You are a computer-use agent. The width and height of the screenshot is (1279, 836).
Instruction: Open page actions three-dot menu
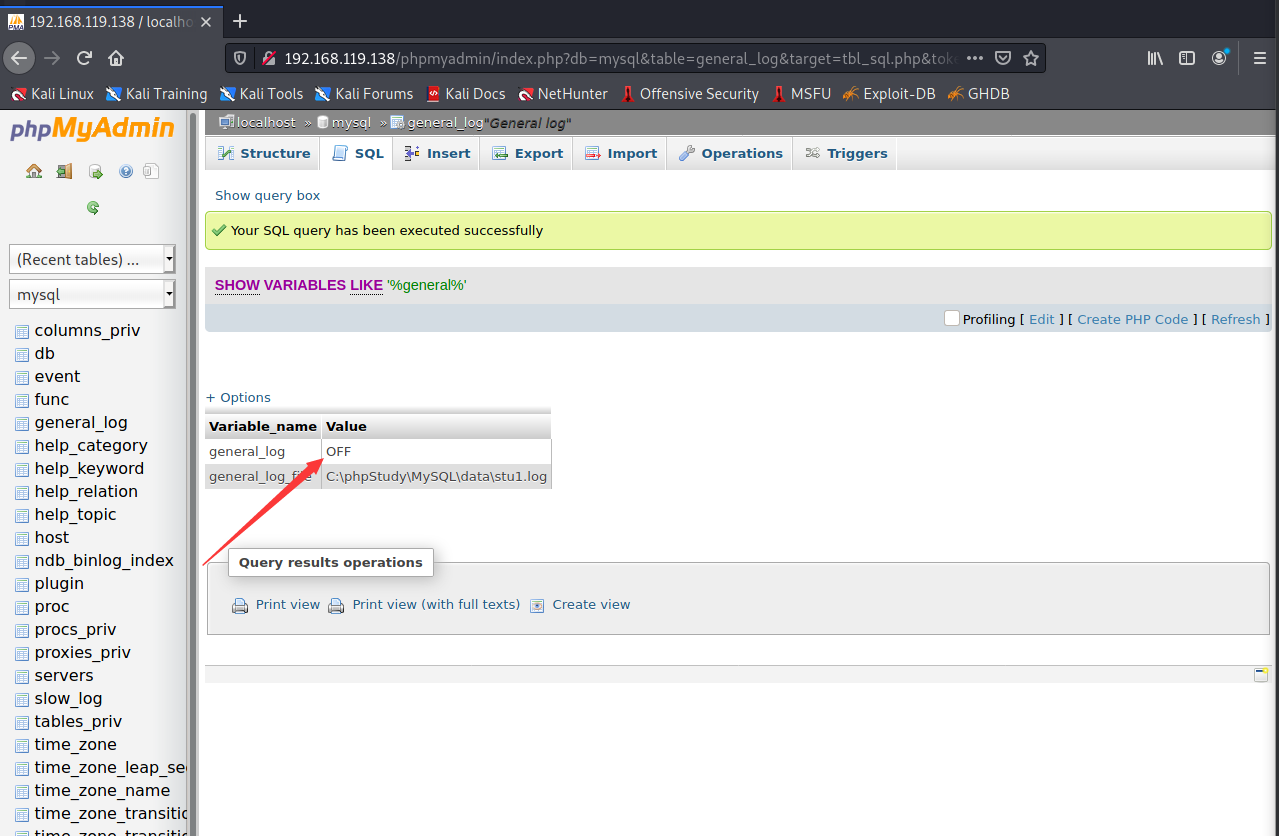coord(975,58)
